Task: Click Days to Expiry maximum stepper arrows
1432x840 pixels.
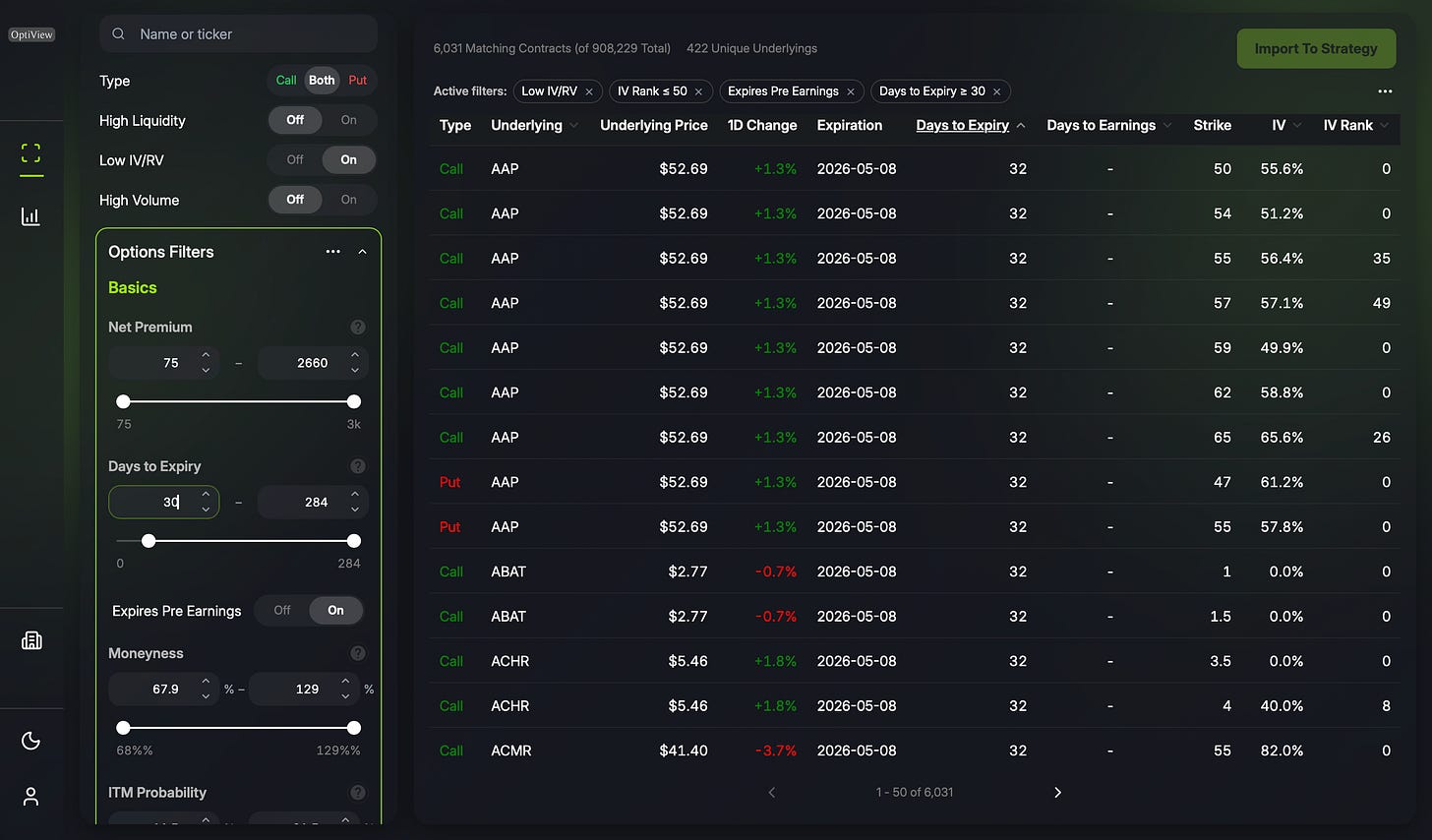Action: [354, 502]
